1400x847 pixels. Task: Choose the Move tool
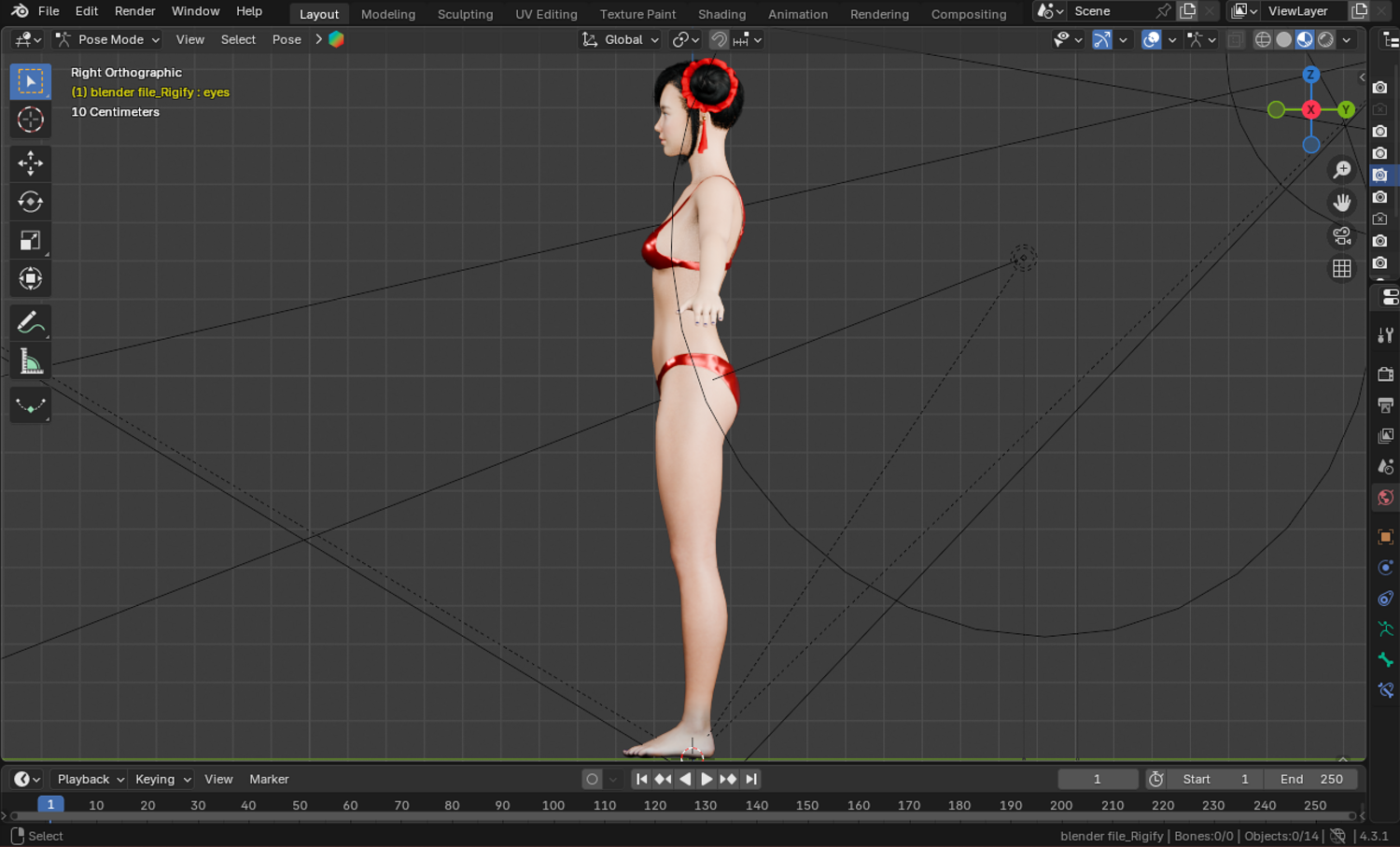(30, 163)
